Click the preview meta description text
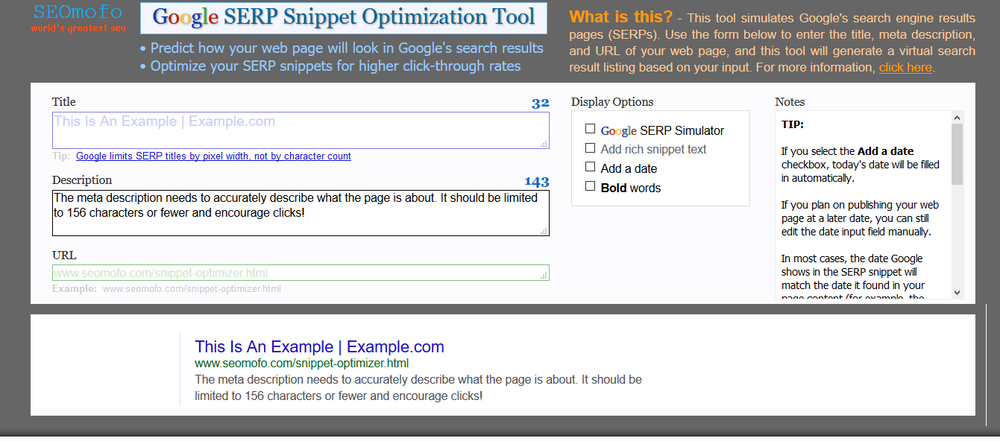1000x441 pixels. tap(418, 388)
